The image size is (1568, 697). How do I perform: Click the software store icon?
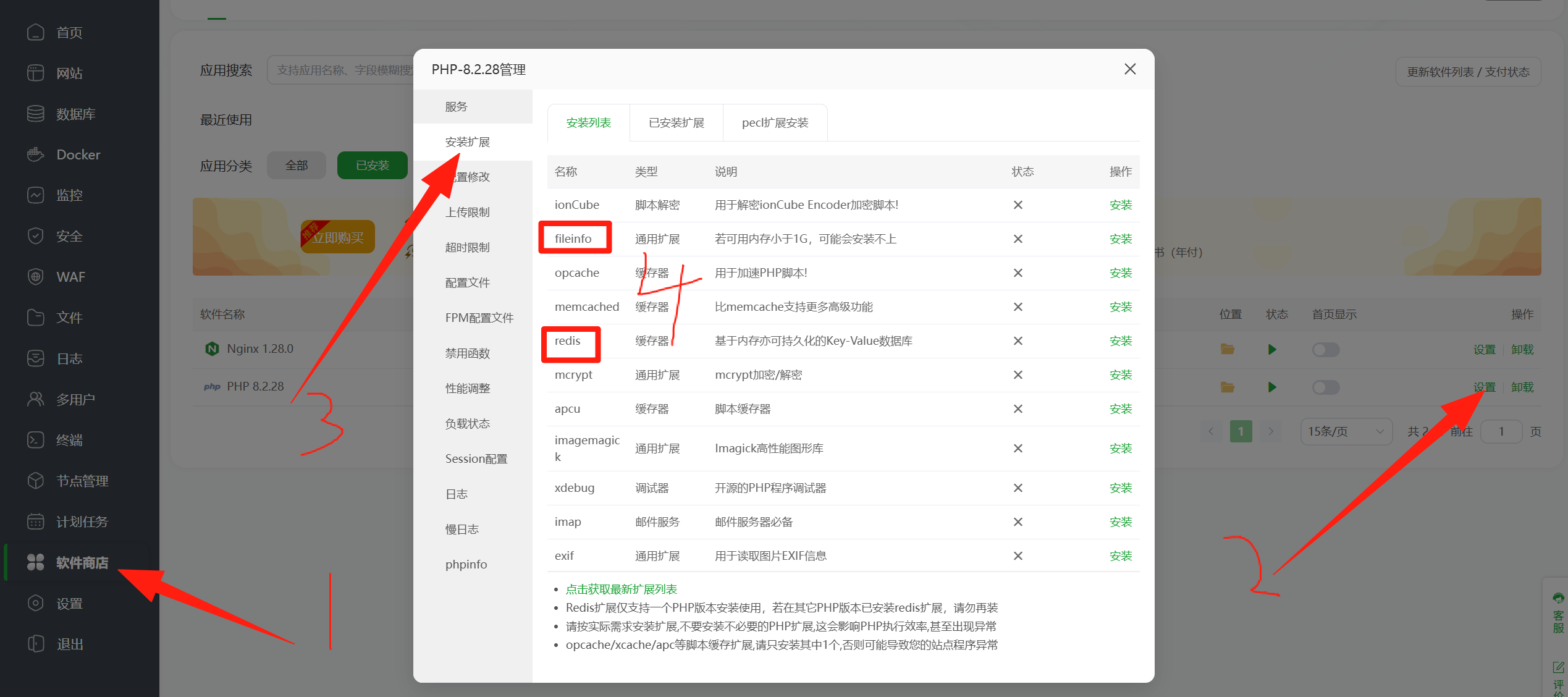pyautogui.click(x=36, y=562)
